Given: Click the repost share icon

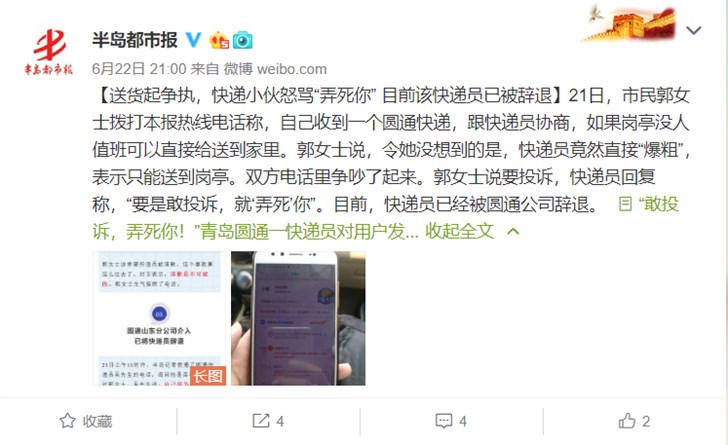Looking at the screenshot, I should coord(260,421).
